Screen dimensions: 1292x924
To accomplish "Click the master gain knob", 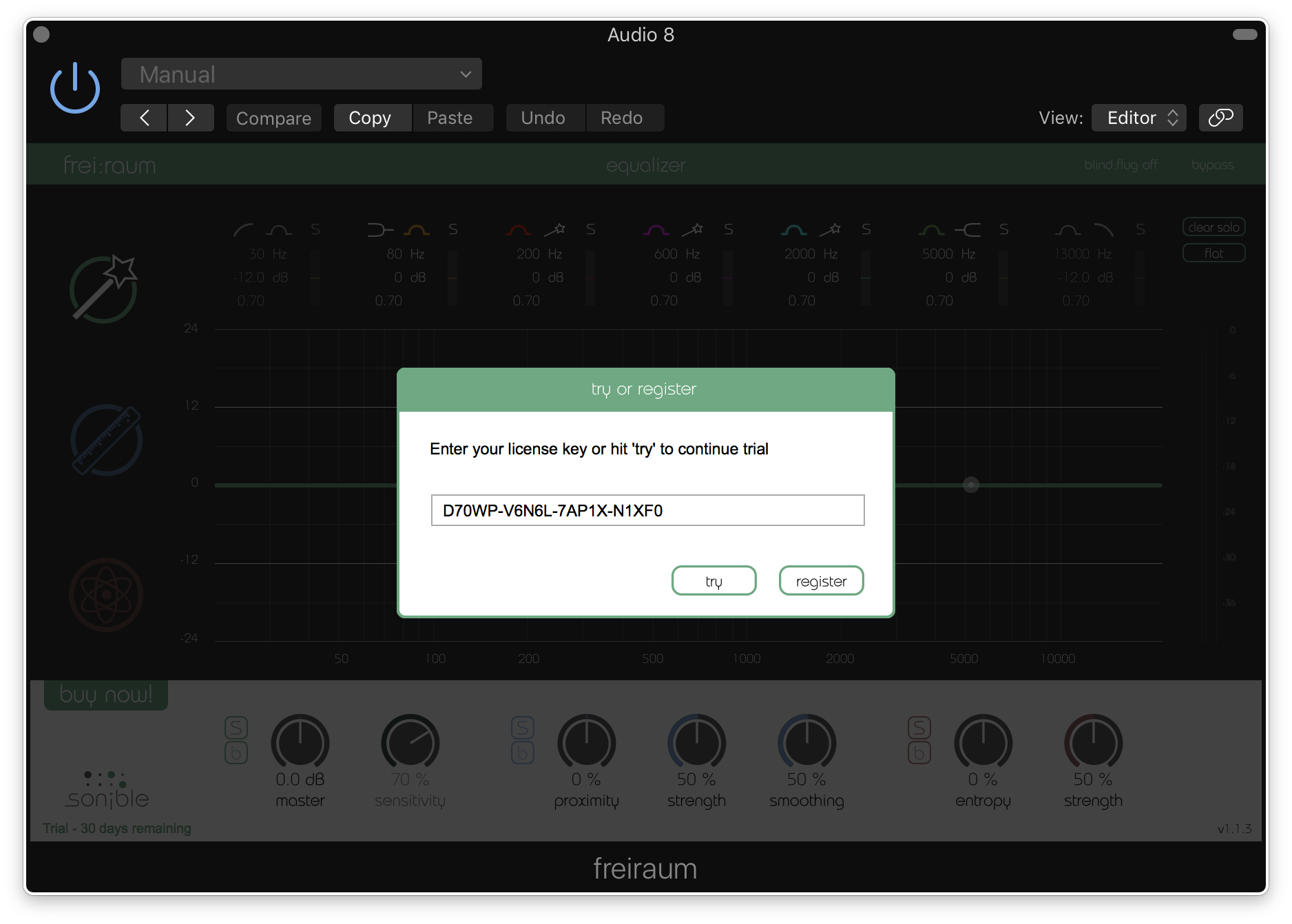I will [x=300, y=743].
